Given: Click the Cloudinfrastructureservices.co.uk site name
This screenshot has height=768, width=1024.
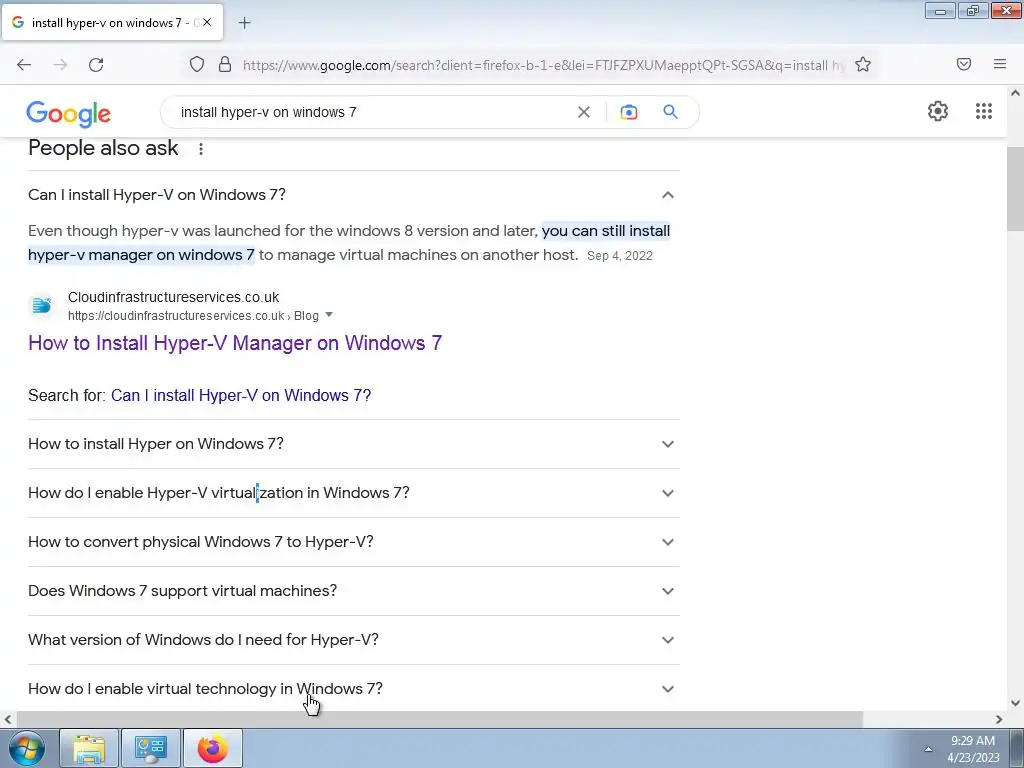Looking at the screenshot, I should [x=174, y=297].
